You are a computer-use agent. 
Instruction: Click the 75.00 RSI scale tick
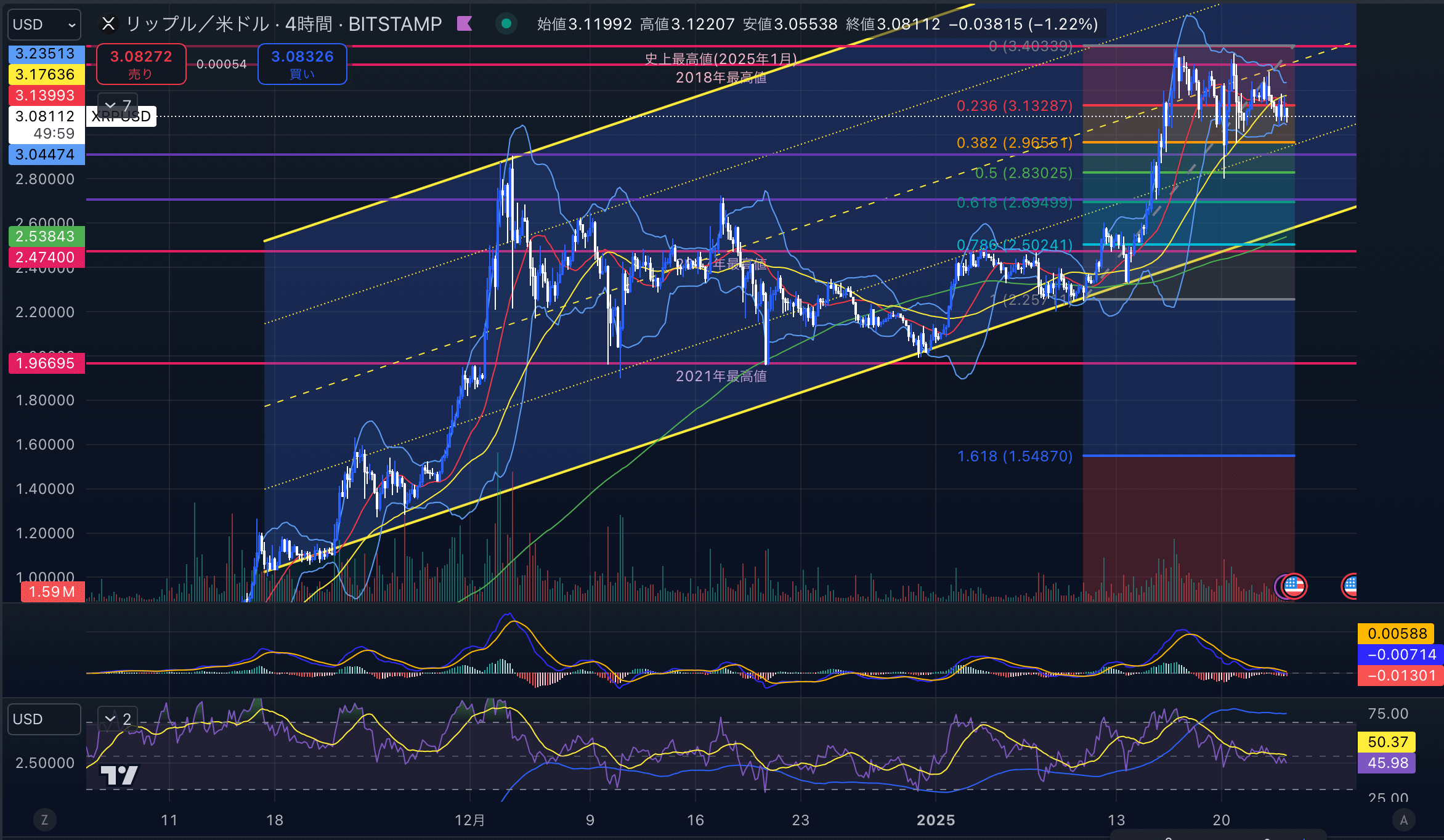tap(1388, 714)
